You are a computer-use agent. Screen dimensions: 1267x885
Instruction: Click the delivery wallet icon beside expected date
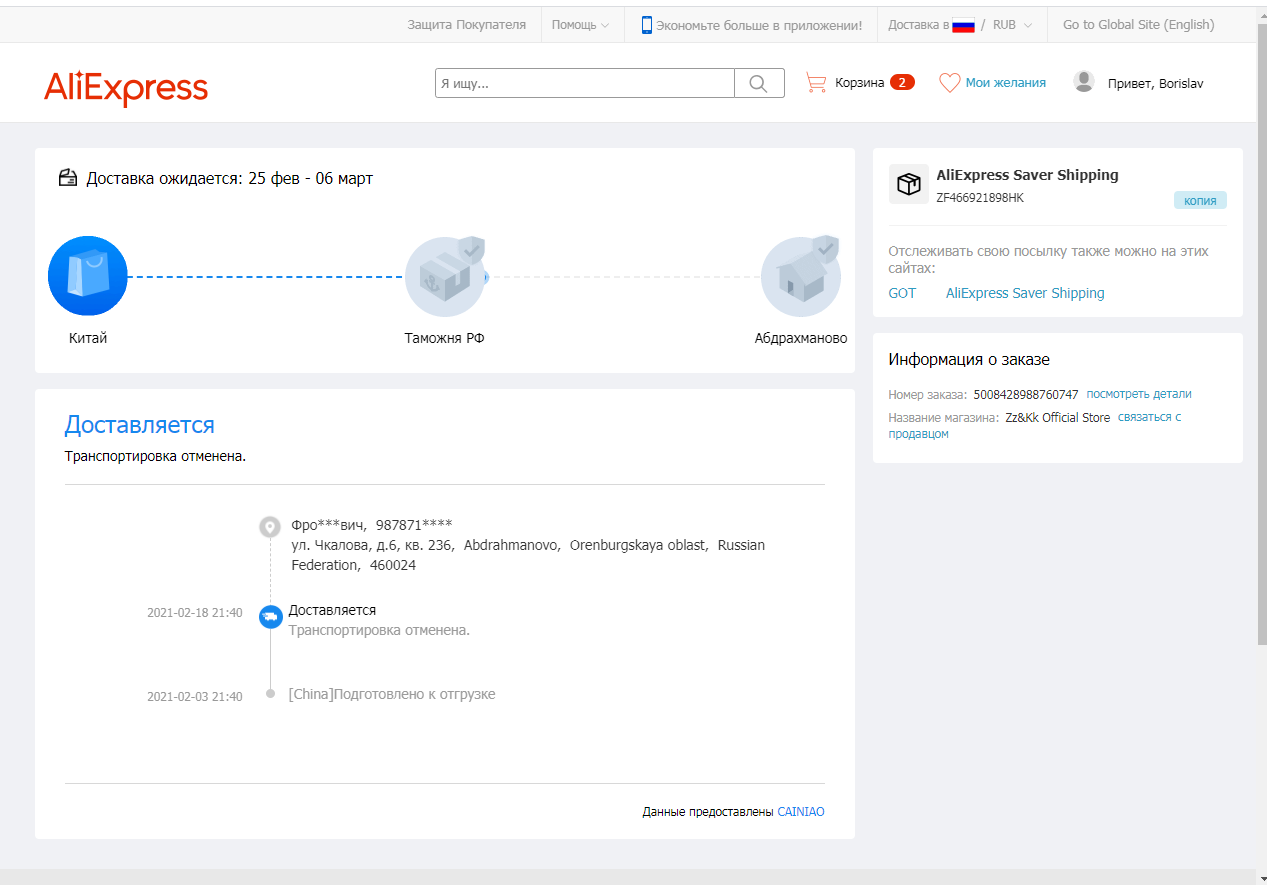[x=68, y=178]
